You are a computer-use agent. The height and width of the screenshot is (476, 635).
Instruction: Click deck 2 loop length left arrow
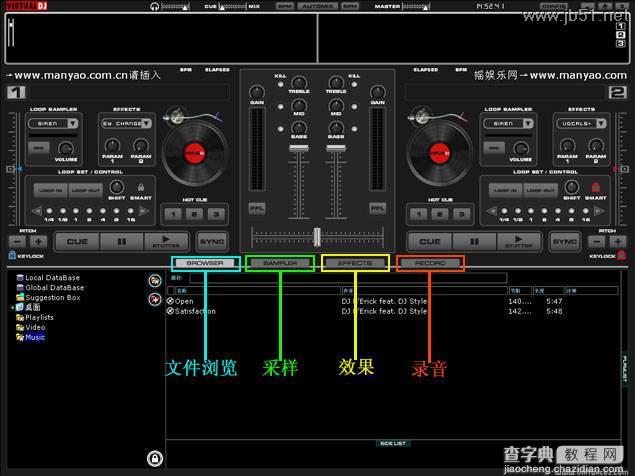(492, 211)
